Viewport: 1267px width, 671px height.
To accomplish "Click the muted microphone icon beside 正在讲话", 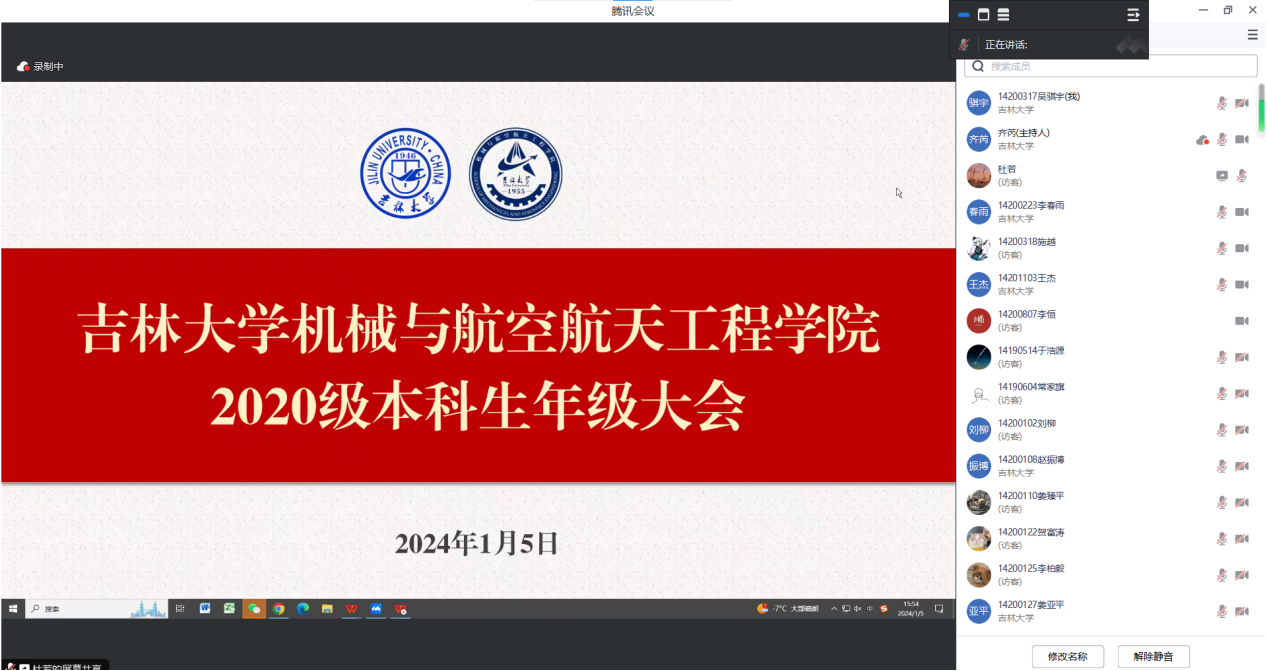I will tap(964, 45).
